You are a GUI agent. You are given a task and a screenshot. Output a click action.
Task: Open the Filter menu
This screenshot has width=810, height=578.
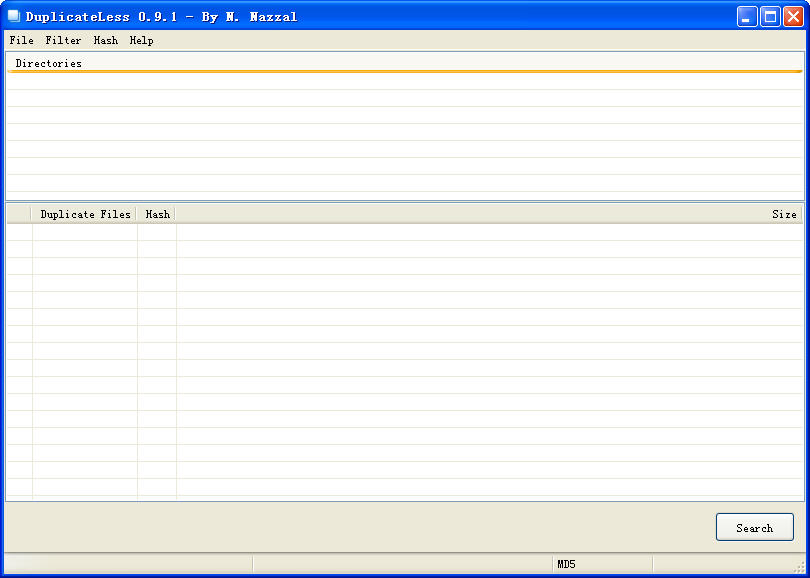pyautogui.click(x=63, y=40)
